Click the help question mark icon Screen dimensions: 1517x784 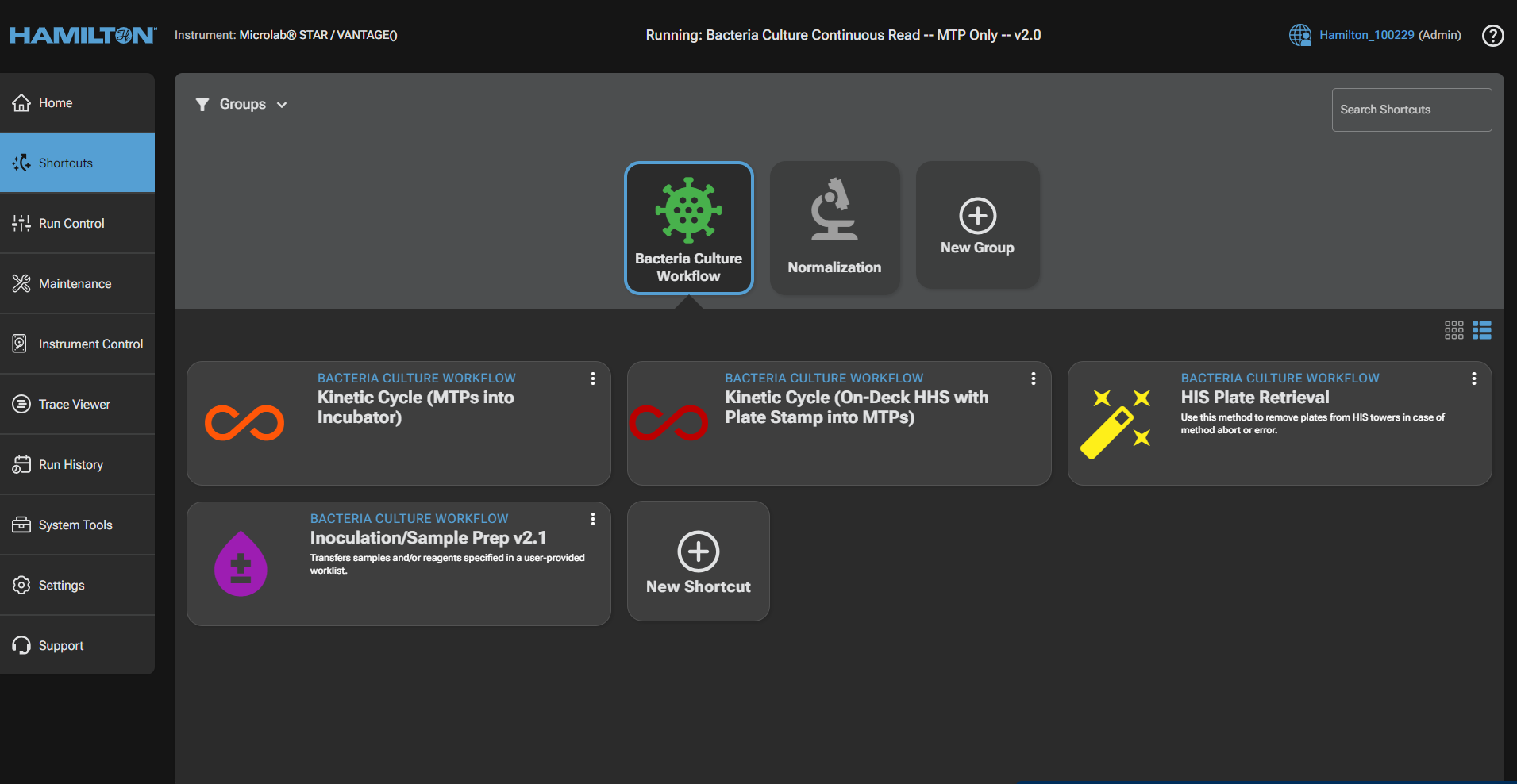click(1492, 36)
